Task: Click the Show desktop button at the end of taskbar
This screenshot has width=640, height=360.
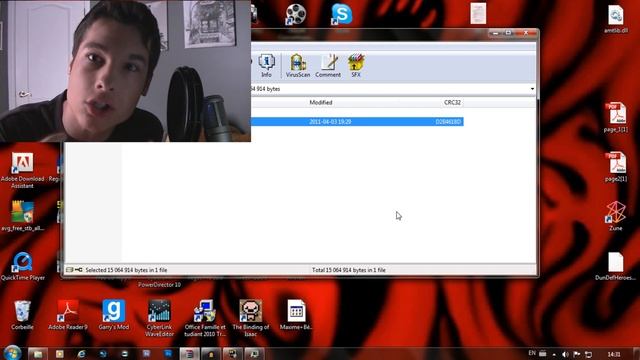Action: 636,354
